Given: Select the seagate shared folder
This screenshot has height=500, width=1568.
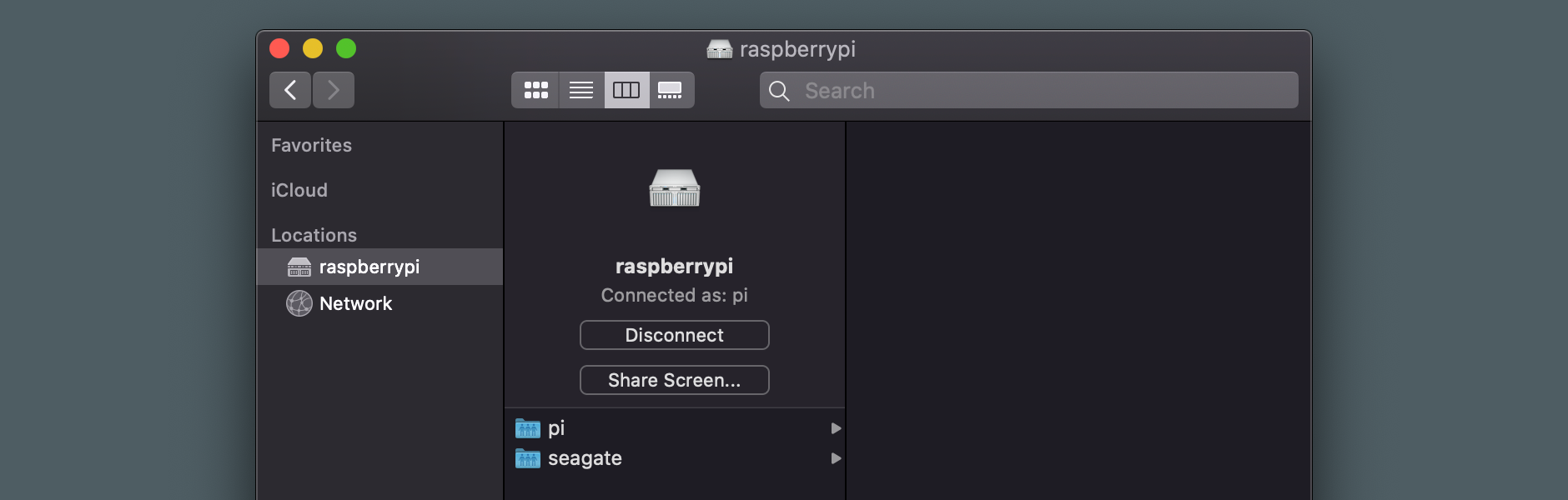Looking at the screenshot, I should [x=675, y=458].
